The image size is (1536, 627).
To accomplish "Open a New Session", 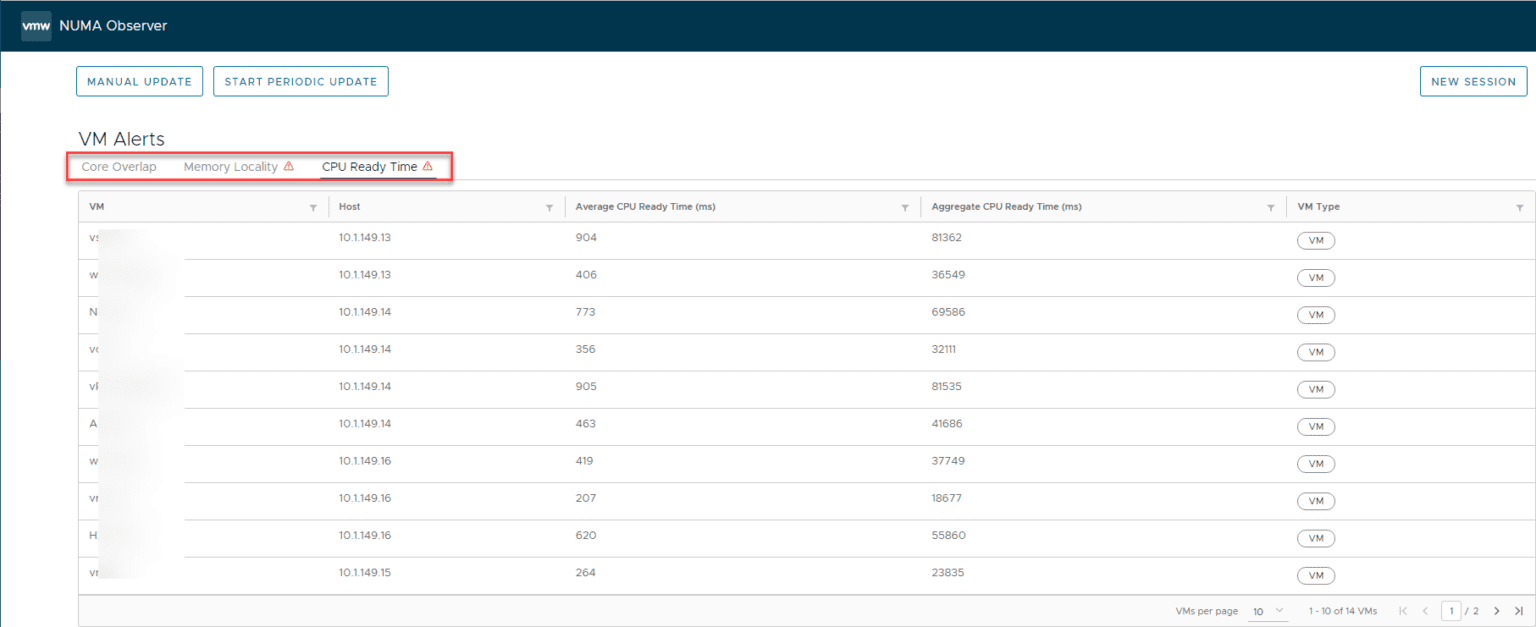I will (1473, 81).
